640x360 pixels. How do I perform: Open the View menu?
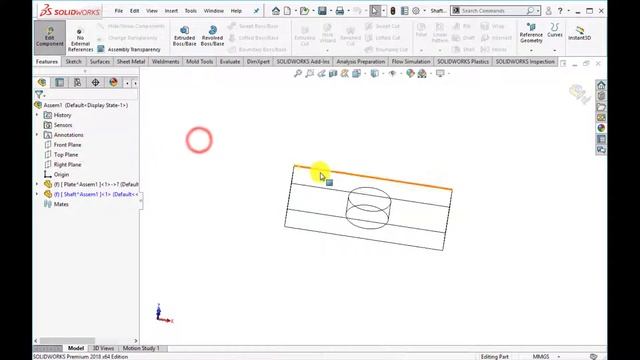click(x=152, y=11)
